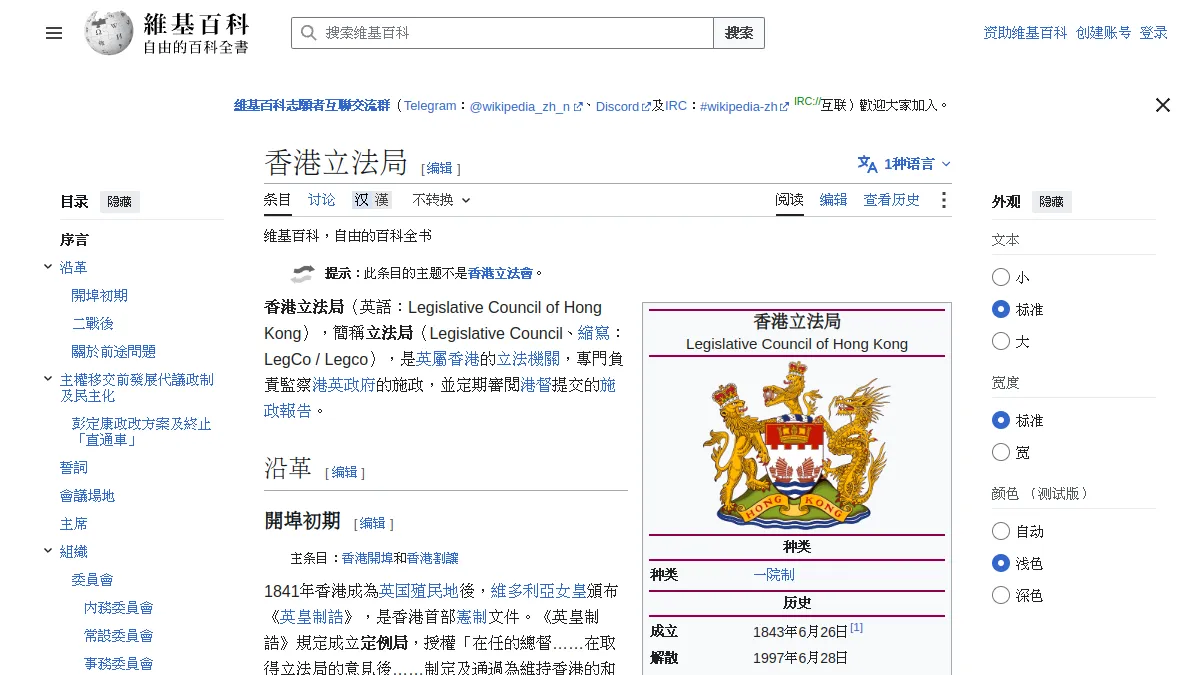Screen dimensions: 1200x675
Task: Switch to the 讨论 tab
Action: click(x=322, y=200)
